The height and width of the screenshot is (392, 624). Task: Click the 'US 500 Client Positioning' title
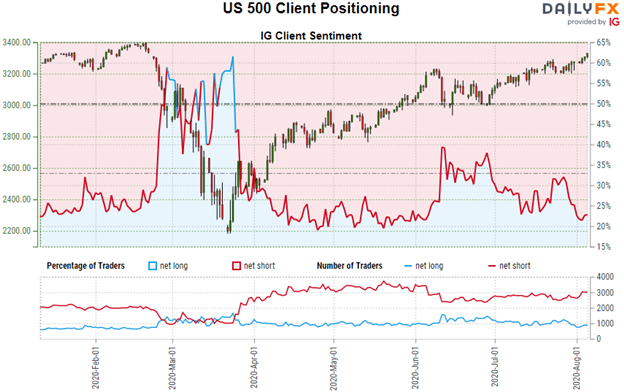pyautogui.click(x=311, y=8)
